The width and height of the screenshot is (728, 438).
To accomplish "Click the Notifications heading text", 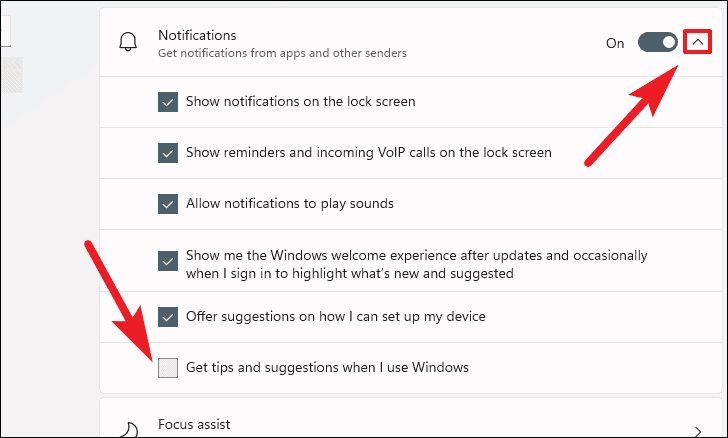I will [x=197, y=35].
